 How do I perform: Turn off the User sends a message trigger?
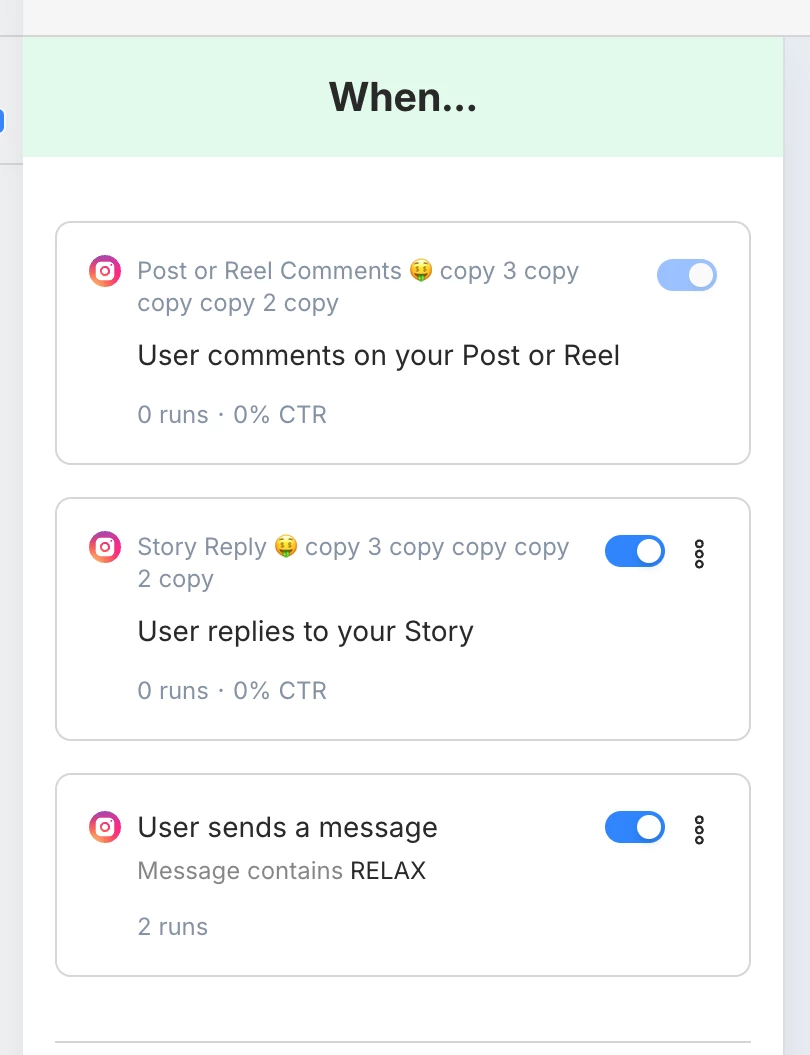pos(635,827)
